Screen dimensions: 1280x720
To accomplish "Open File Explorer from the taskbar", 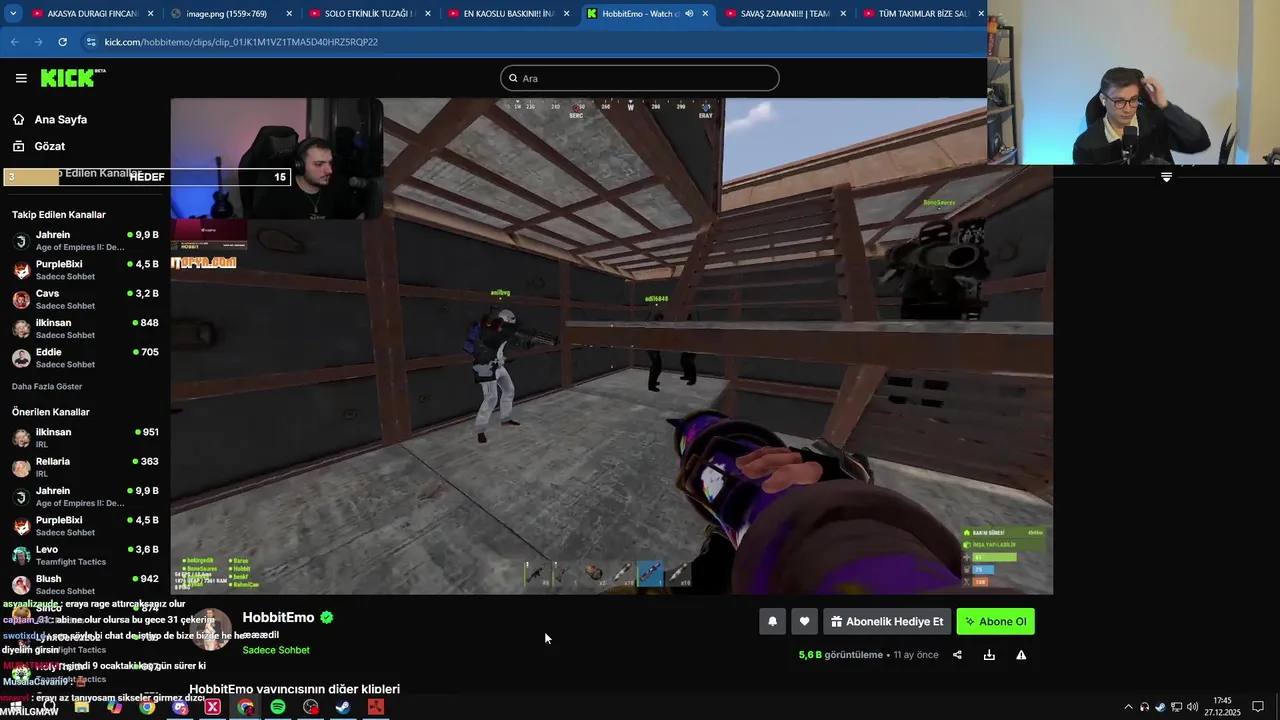I will tap(82, 707).
